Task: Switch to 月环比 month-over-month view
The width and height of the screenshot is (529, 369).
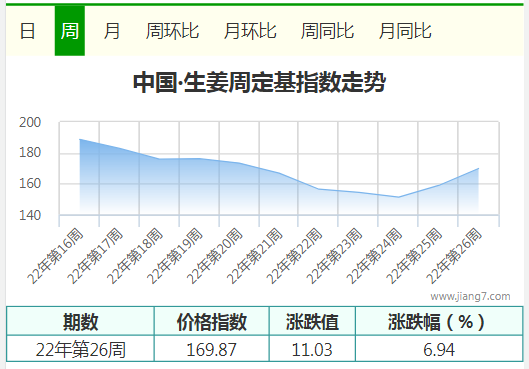Action: [x=250, y=31]
